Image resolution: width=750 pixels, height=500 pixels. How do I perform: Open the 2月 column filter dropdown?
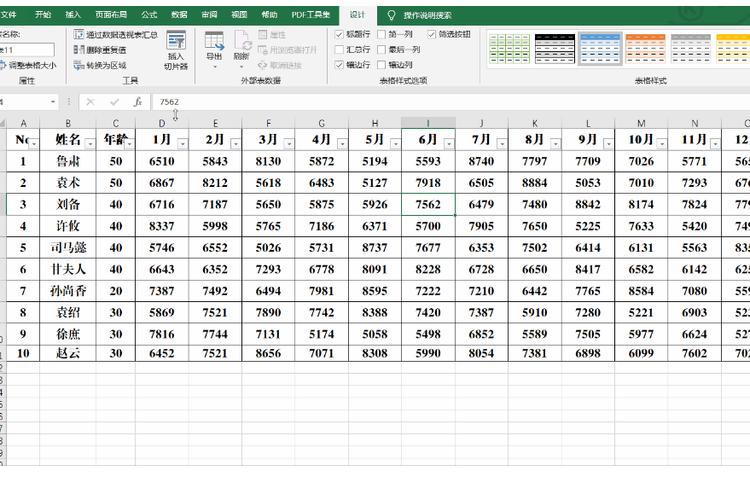click(235, 143)
